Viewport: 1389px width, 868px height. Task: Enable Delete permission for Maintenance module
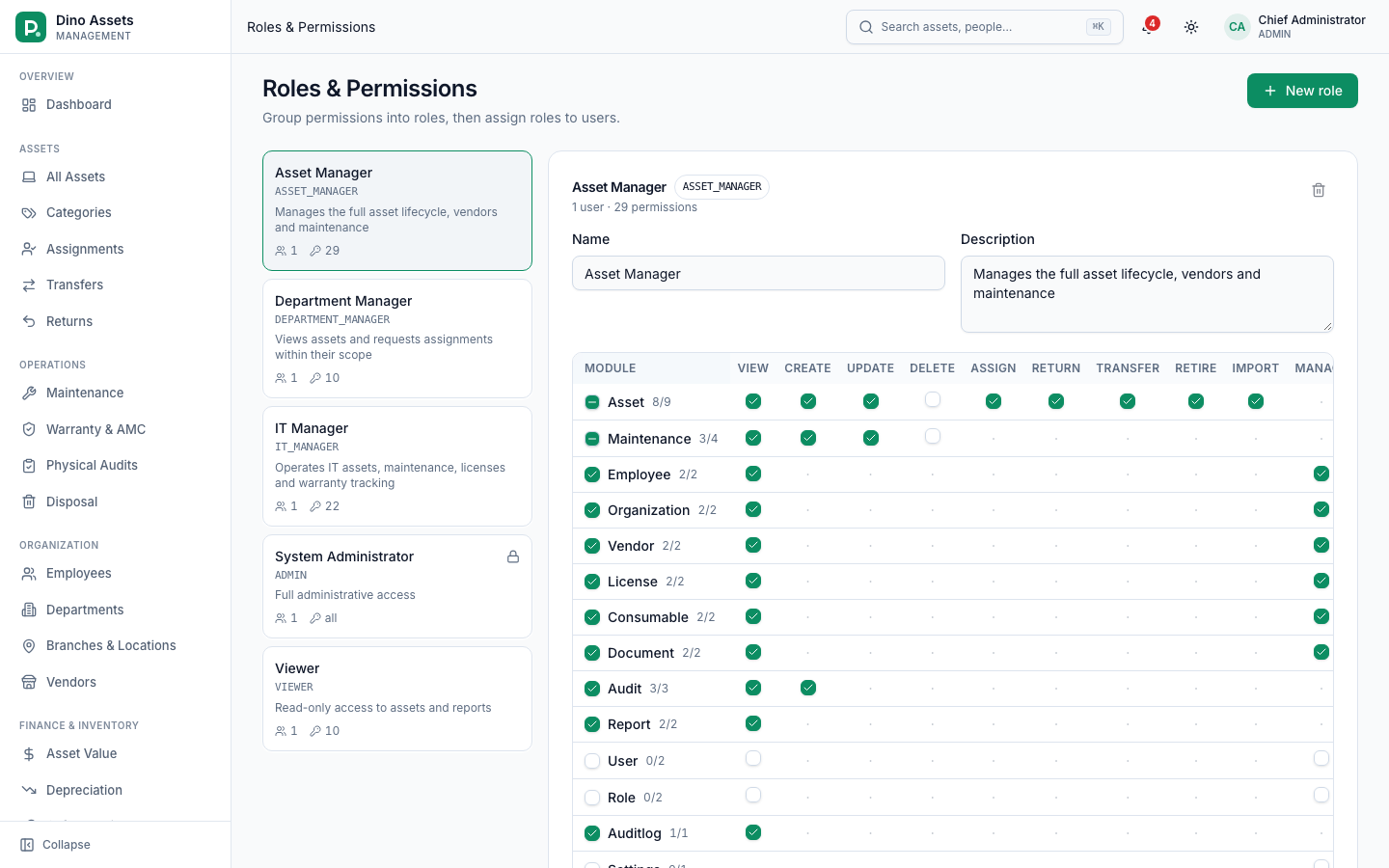[933, 436]
